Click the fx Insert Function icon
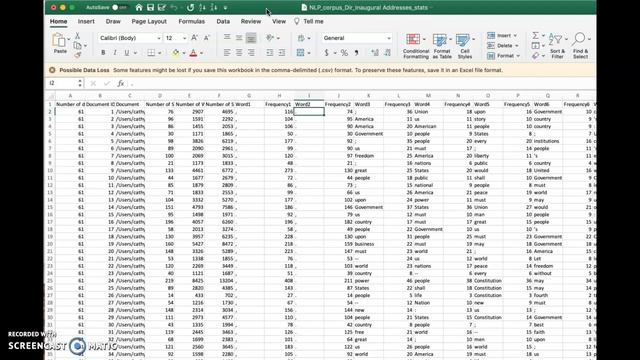The width and height of the screenshot is (640, 360). pyautogui.click(x=120, y=83)
